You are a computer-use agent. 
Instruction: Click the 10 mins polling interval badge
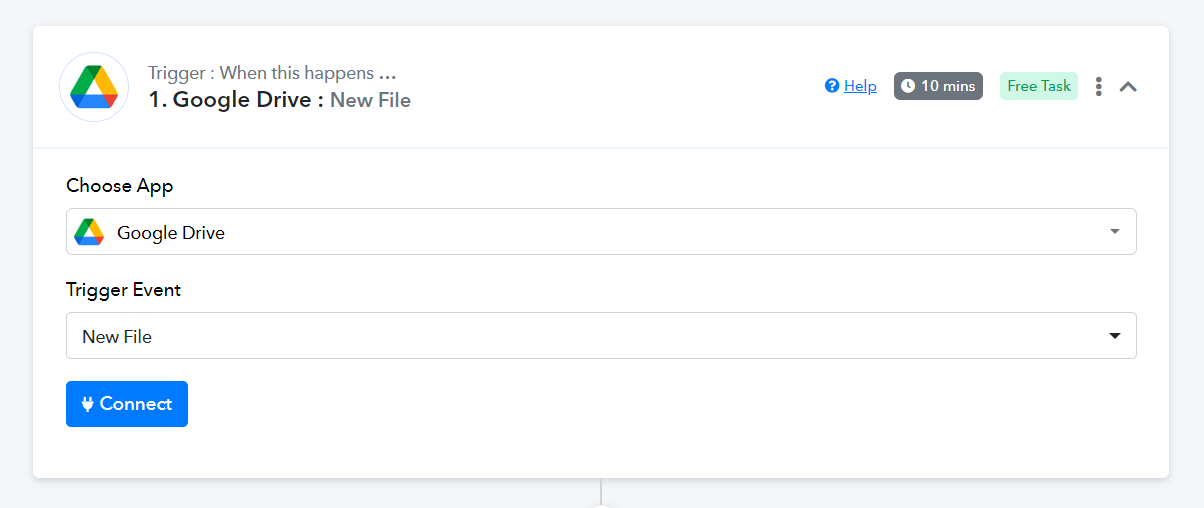(938, 86)
